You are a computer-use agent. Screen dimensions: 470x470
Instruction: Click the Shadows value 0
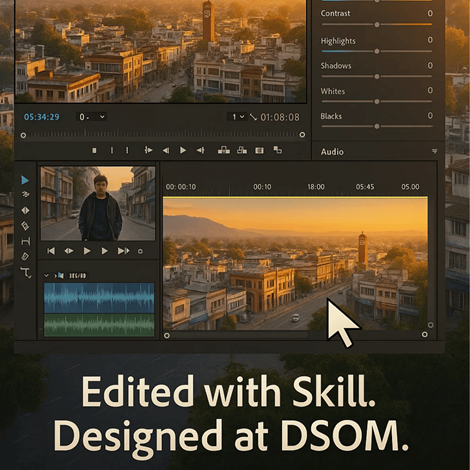(x=430, y=65)
